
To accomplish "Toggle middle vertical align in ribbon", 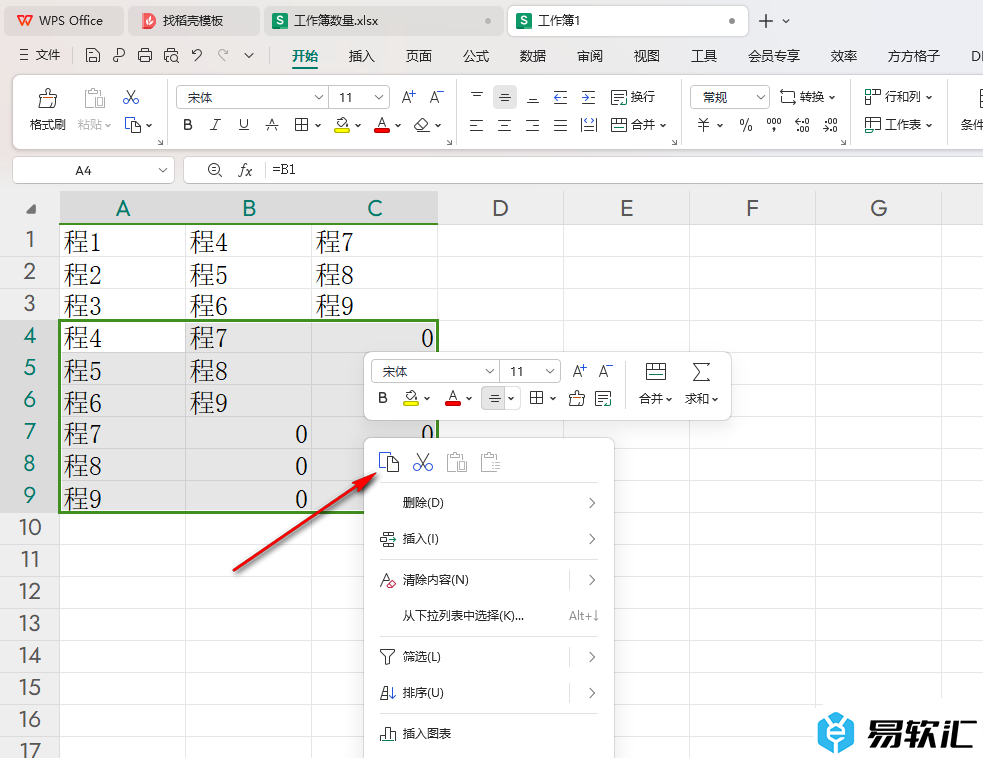I will click(505, 97).
